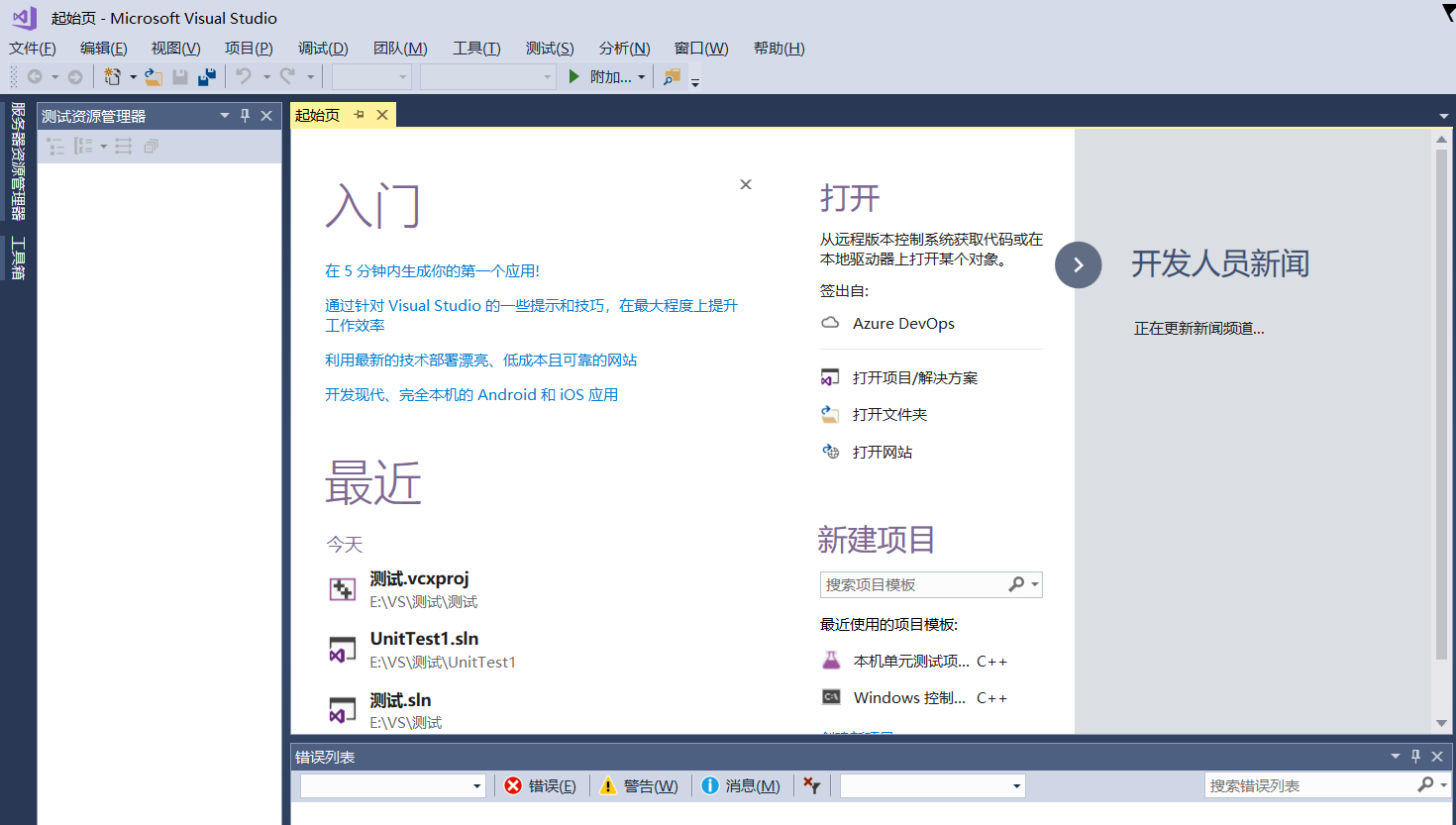The width and height of the screenshot is (1456, 825).
Task: Click the Find in Files toolbar icon
Action: 672,76
